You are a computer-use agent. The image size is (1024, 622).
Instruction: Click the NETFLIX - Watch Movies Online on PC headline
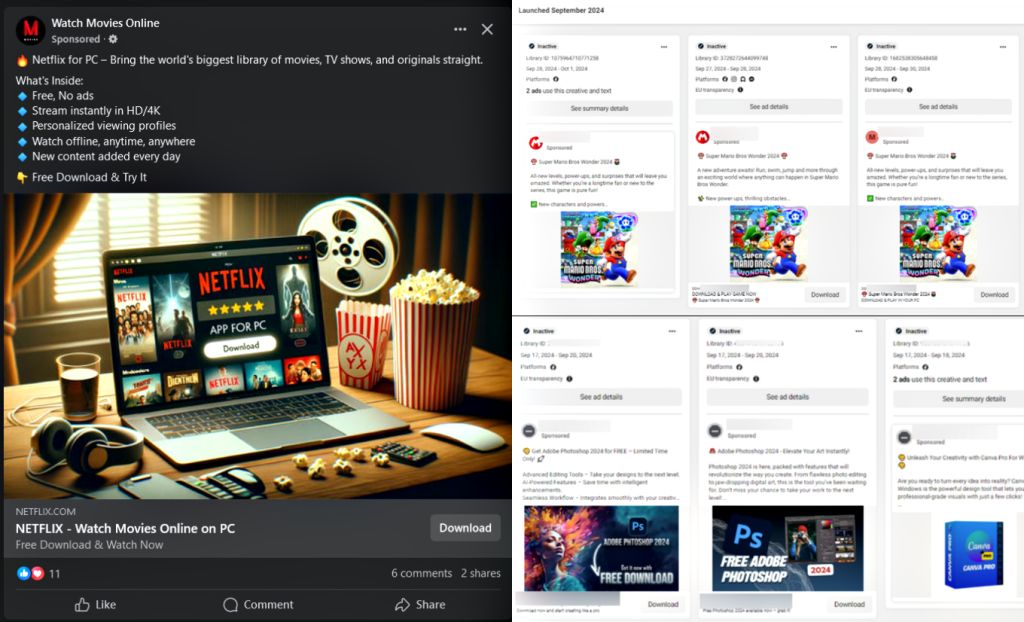pos(125,528)
